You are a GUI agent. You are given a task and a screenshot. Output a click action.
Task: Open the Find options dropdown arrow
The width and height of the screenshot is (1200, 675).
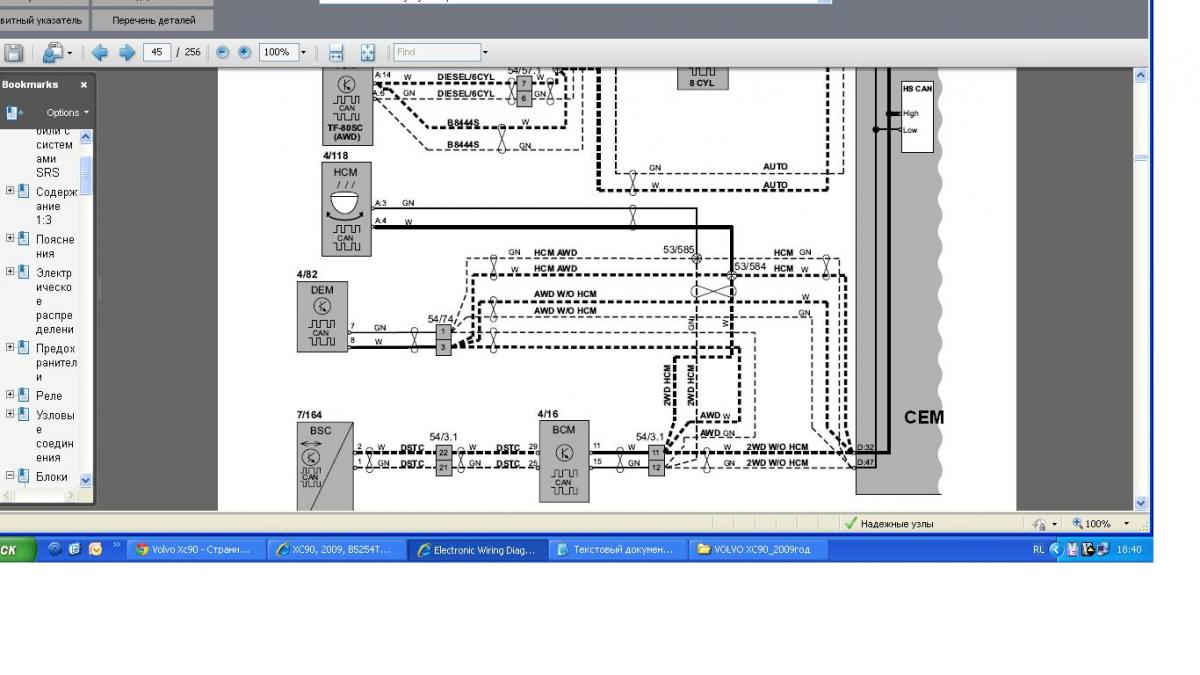click(x=485, y=52)
